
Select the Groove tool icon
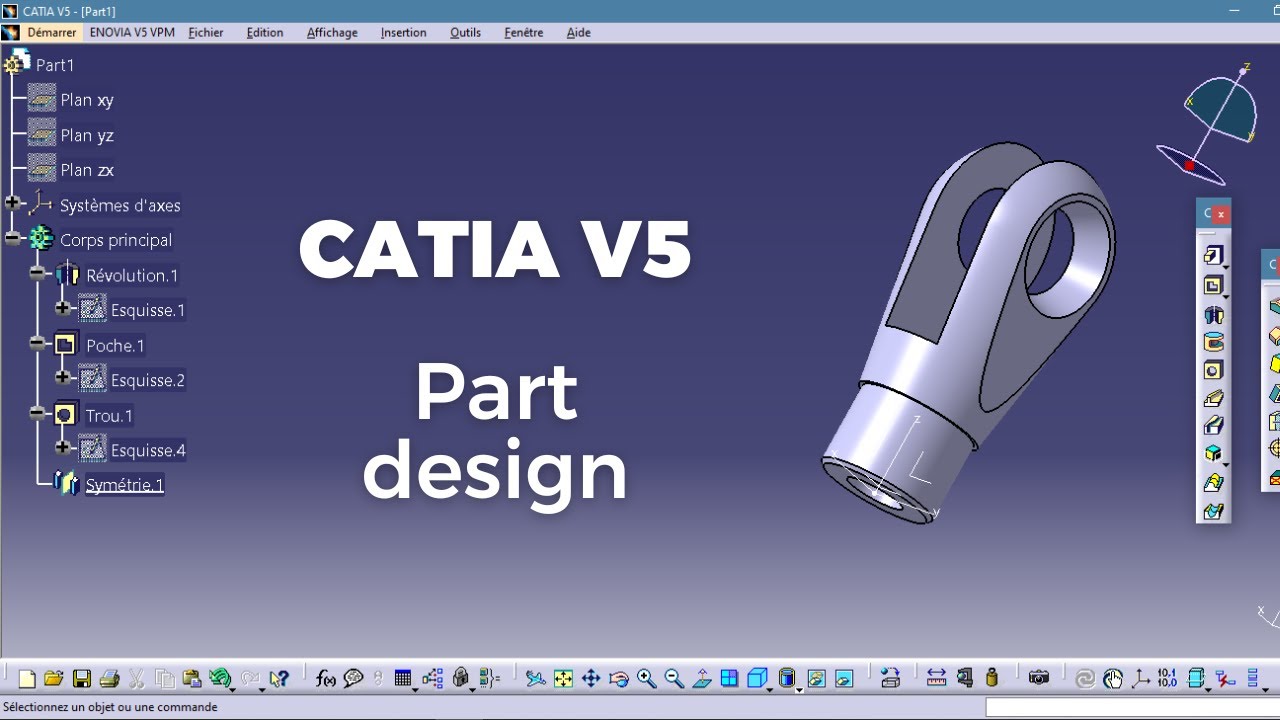(1213, 343)
